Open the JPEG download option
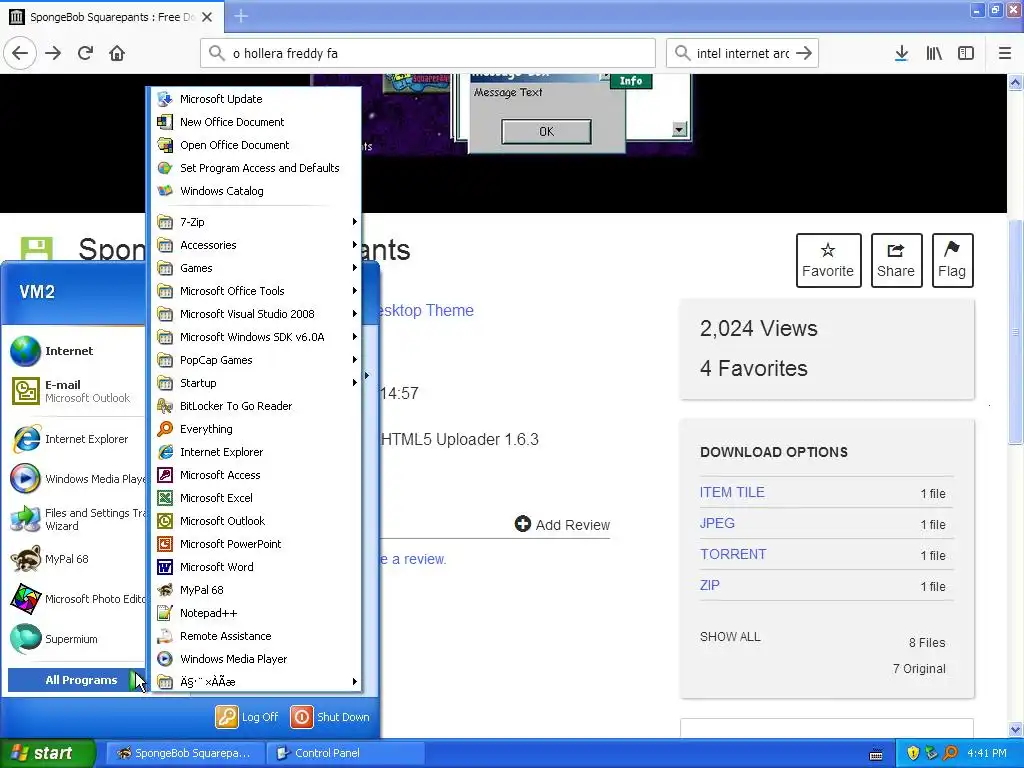Viewport: 1024px width, 768px height. pos(717,523)
